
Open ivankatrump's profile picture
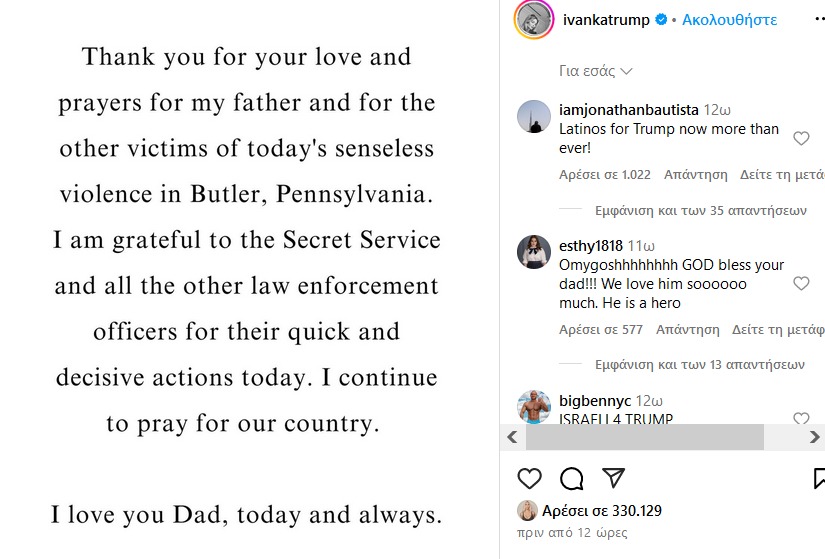(x=533, y=20)
